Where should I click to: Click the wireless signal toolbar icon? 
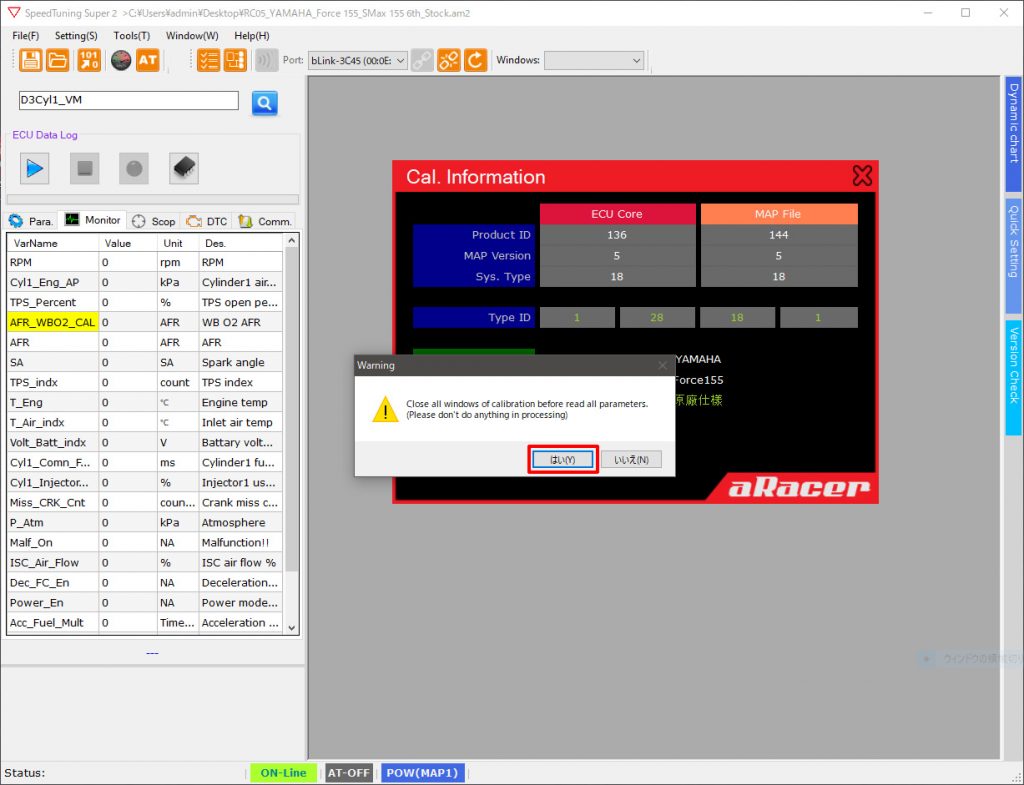click(x=266, y=60)
